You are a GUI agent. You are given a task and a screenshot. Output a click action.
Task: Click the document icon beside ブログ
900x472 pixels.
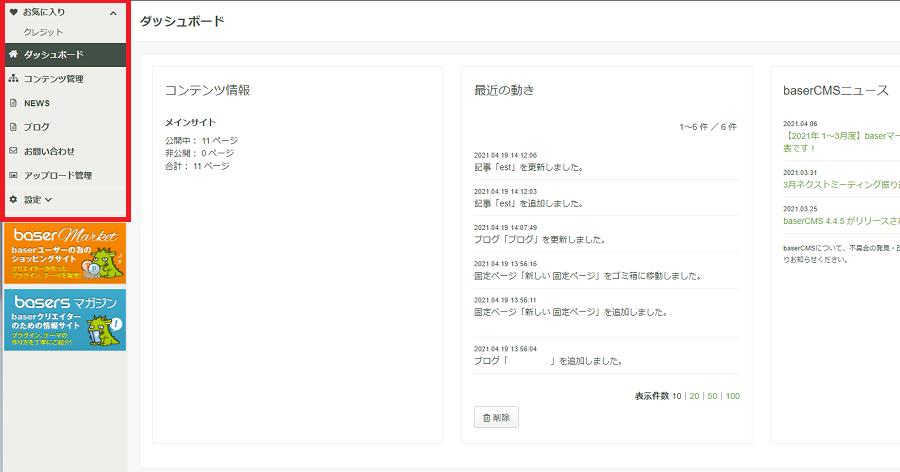(14, 127)
